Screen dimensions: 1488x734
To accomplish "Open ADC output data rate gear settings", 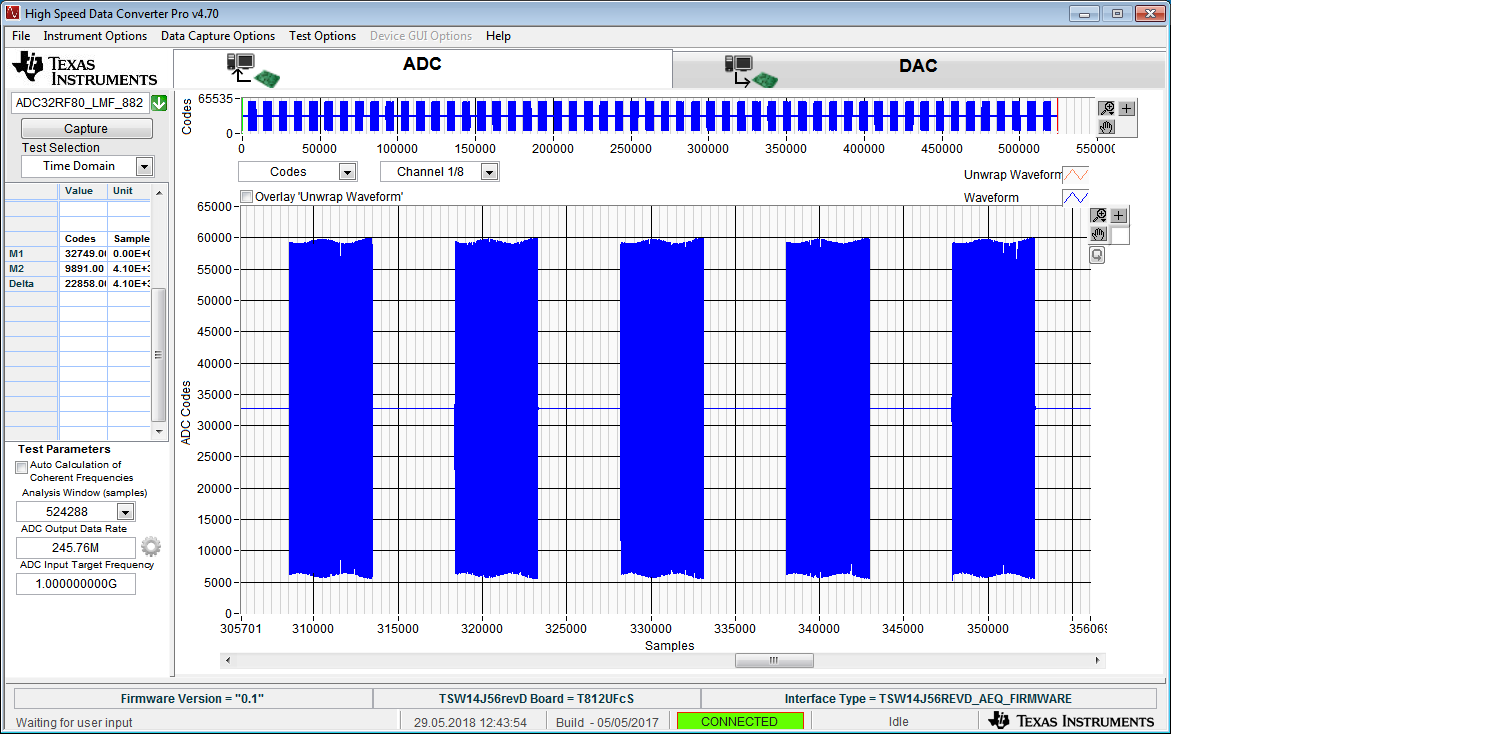I will tap(150, 547).
